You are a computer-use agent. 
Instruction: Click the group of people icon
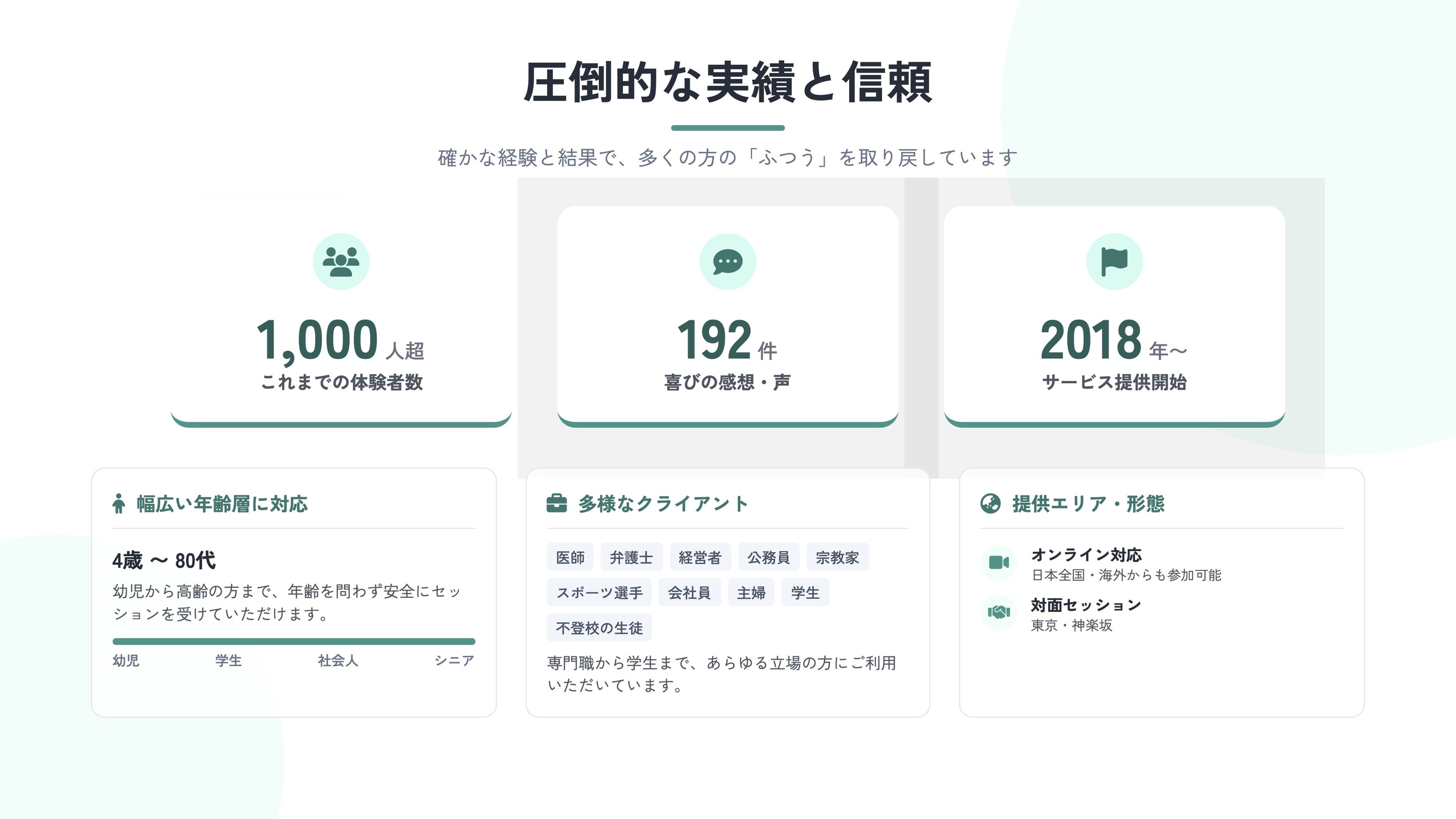coord(341,262)
